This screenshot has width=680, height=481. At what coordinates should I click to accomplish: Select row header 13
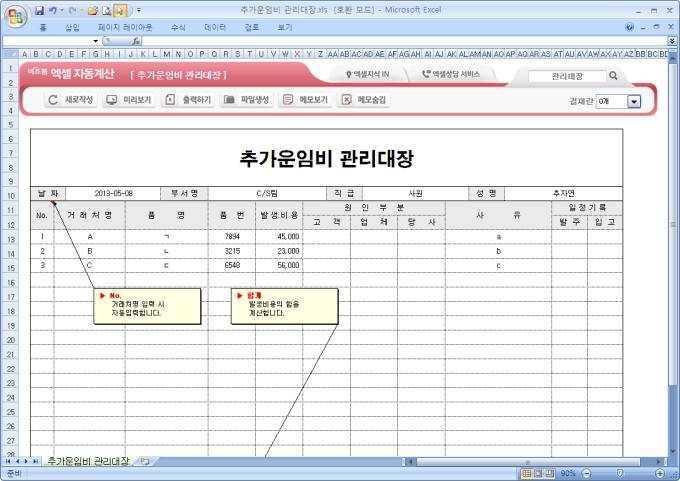(10, 239)
